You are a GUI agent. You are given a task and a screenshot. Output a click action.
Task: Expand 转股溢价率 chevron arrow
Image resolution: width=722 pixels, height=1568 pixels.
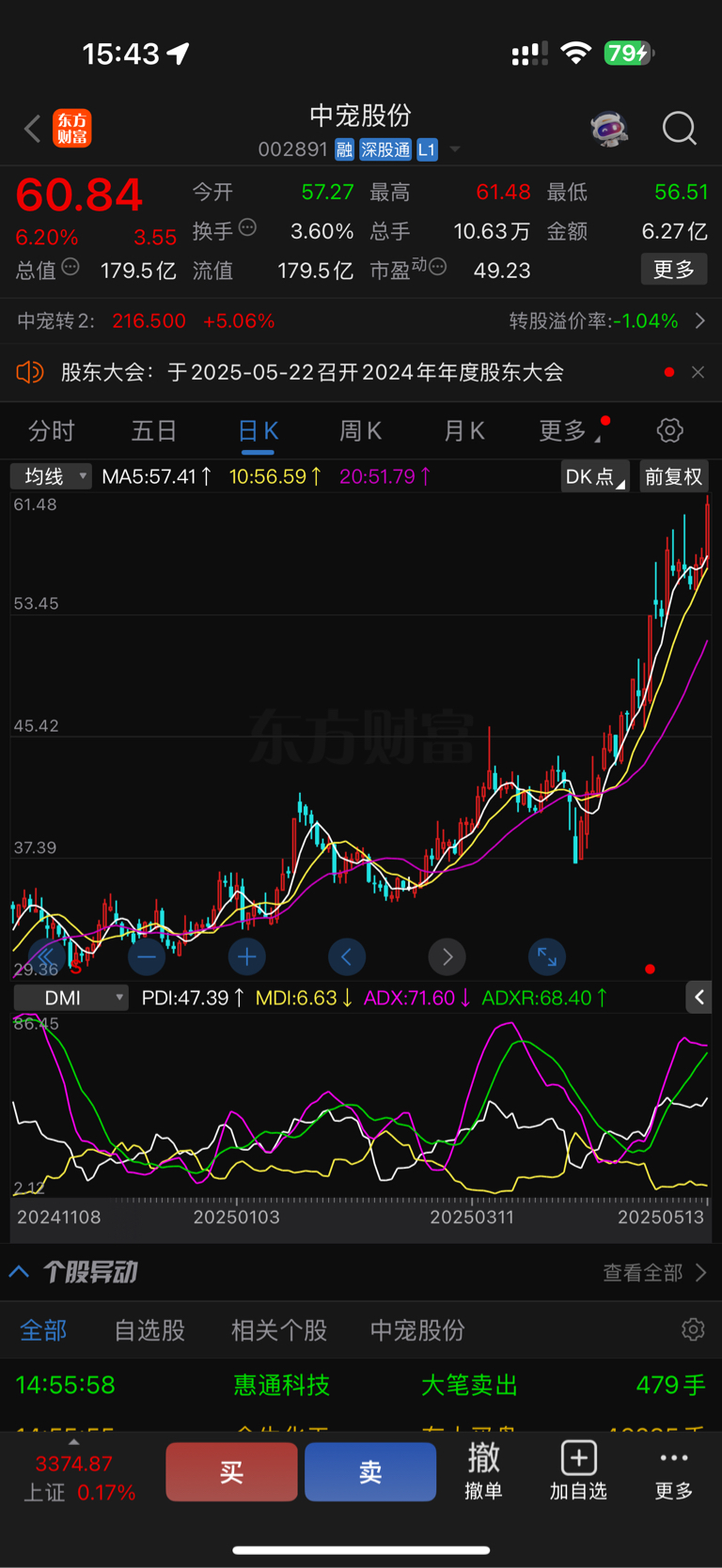coord(699,321)
